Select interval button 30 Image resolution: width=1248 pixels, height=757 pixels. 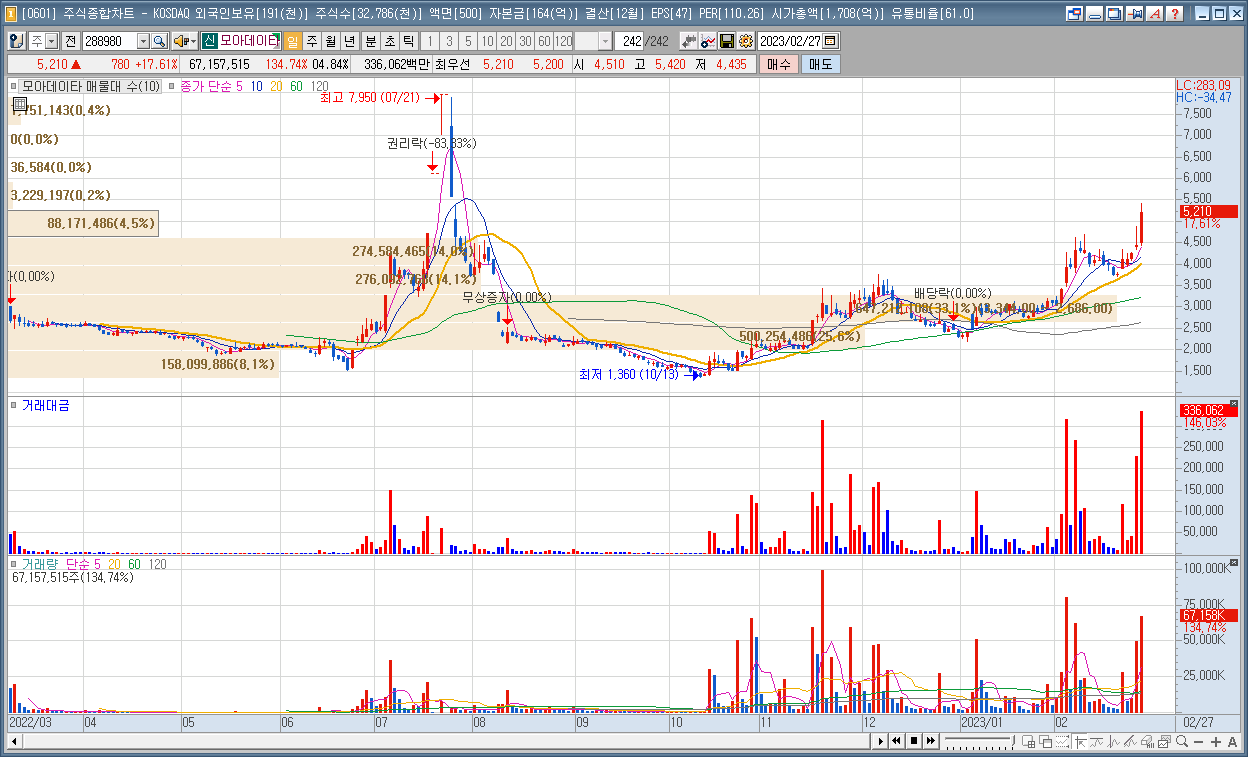(525, 41)
